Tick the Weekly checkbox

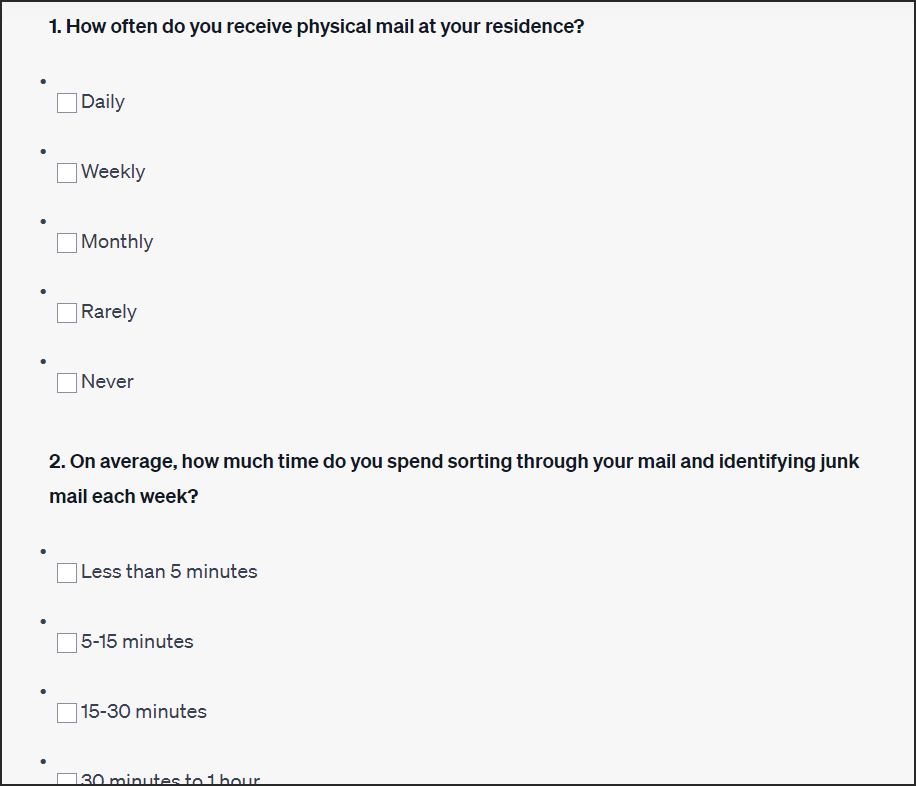67,173
